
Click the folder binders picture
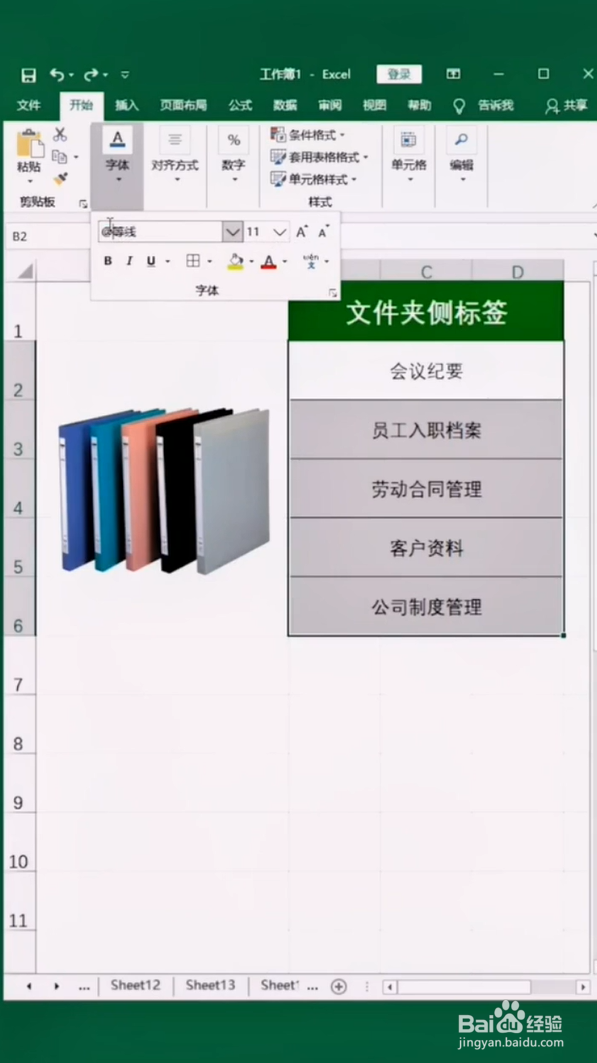point(164,491)
